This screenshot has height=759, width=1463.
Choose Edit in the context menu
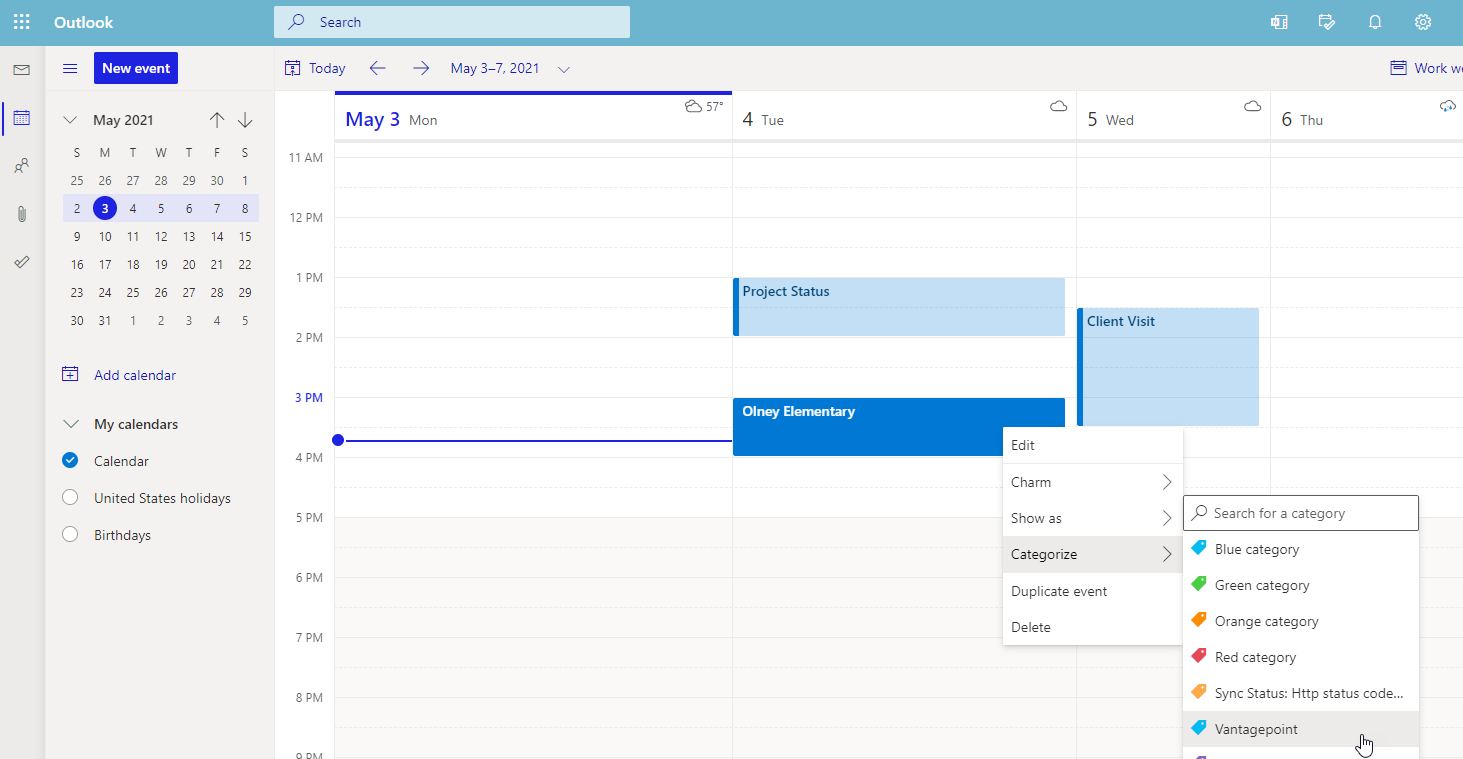[x=1093, y=445]
